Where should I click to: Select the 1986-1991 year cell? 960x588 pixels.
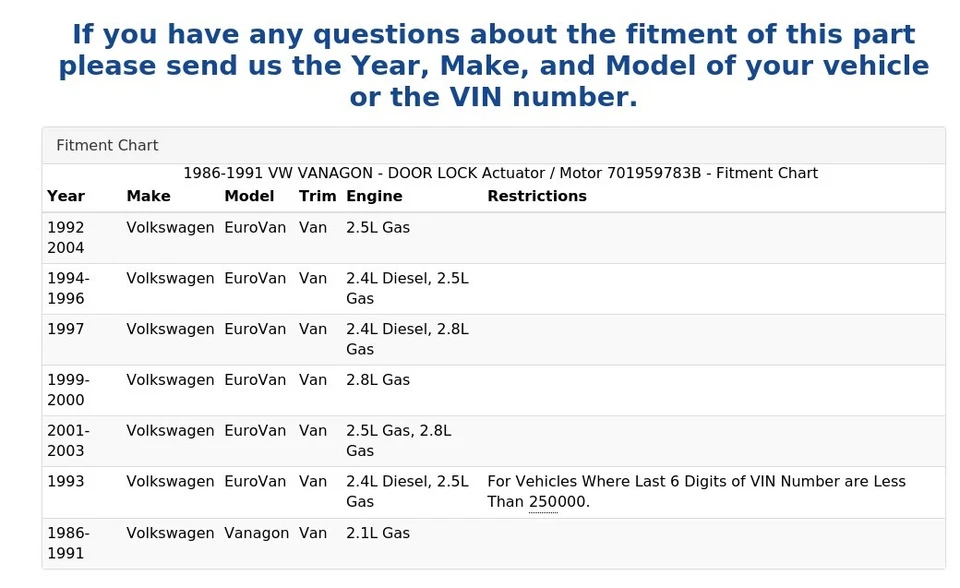coord(68,543)
